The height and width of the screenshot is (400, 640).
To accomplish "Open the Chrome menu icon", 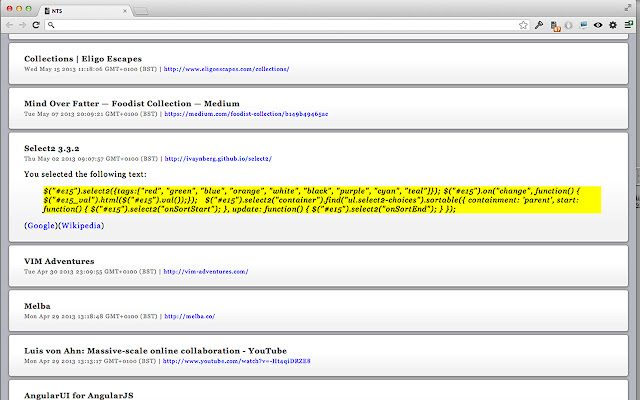I will (628, 25).
